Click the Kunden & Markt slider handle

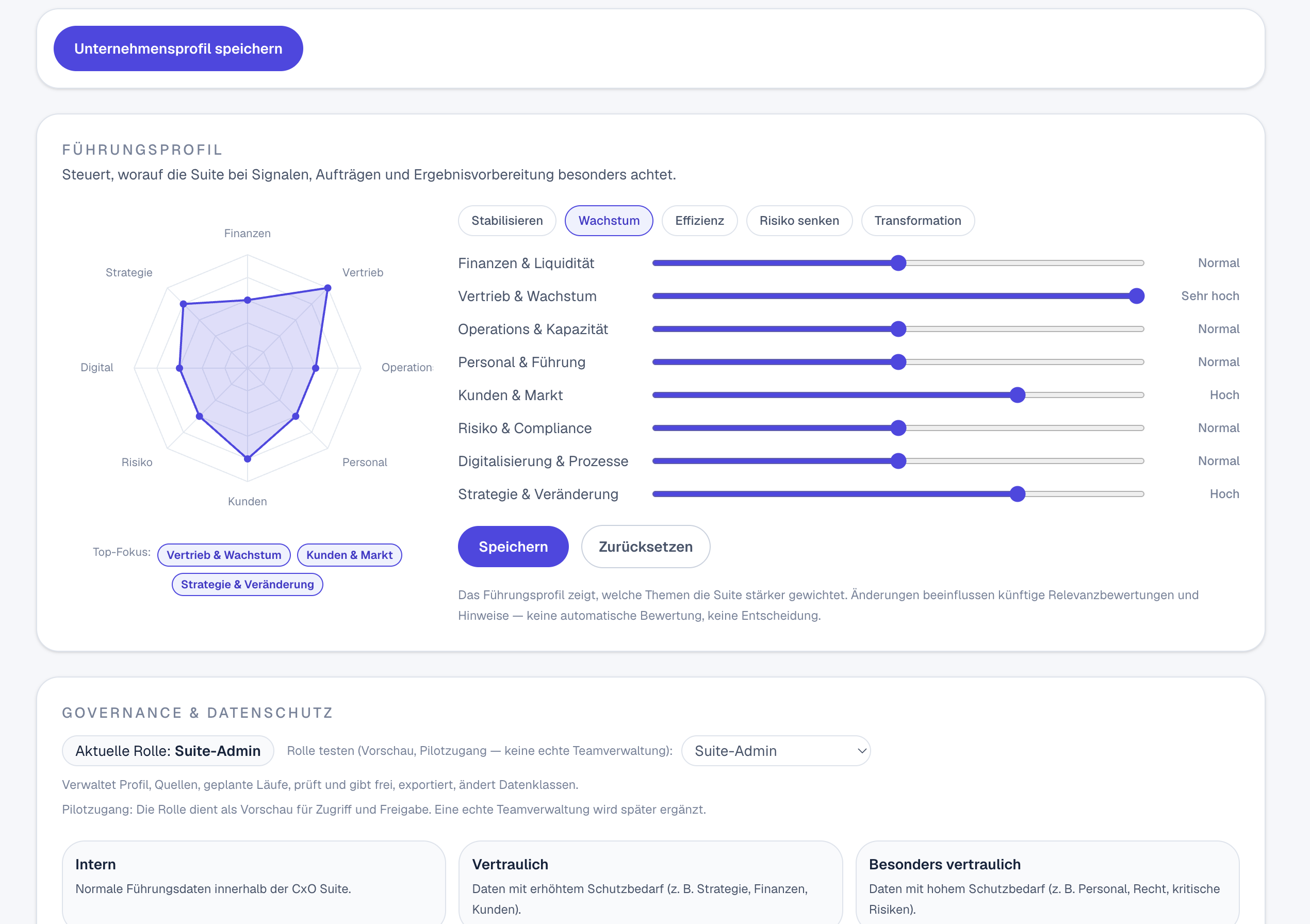(x=1017, y=395)
